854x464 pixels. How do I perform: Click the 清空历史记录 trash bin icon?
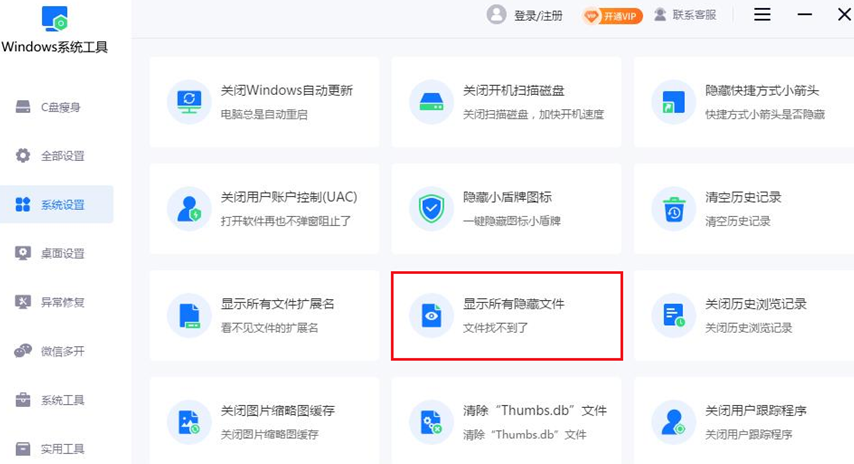[674, 209]
